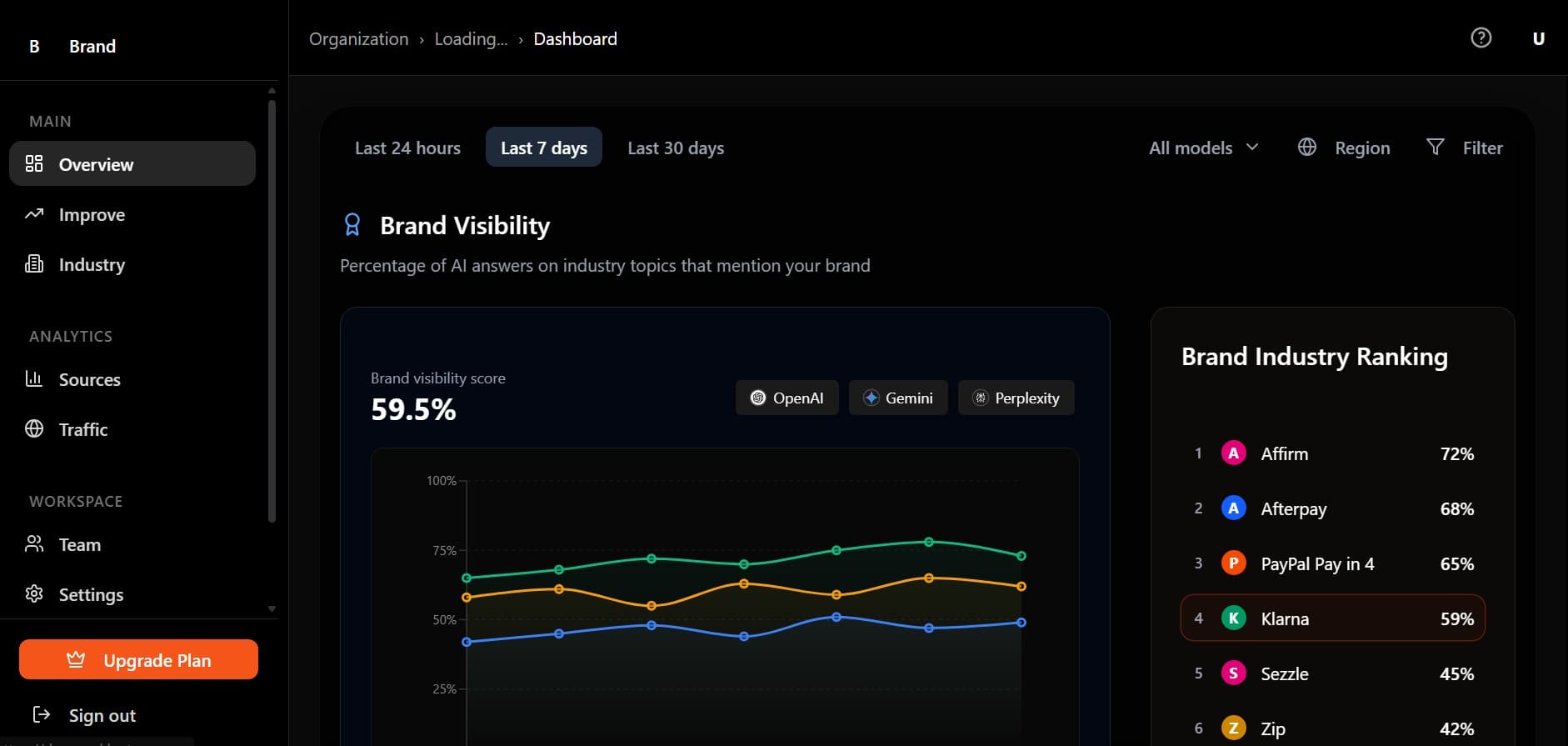The height and width of the screenshot is (746, 1568).
Task: Click the Klarna green K badge
Action: point(1233,618)
